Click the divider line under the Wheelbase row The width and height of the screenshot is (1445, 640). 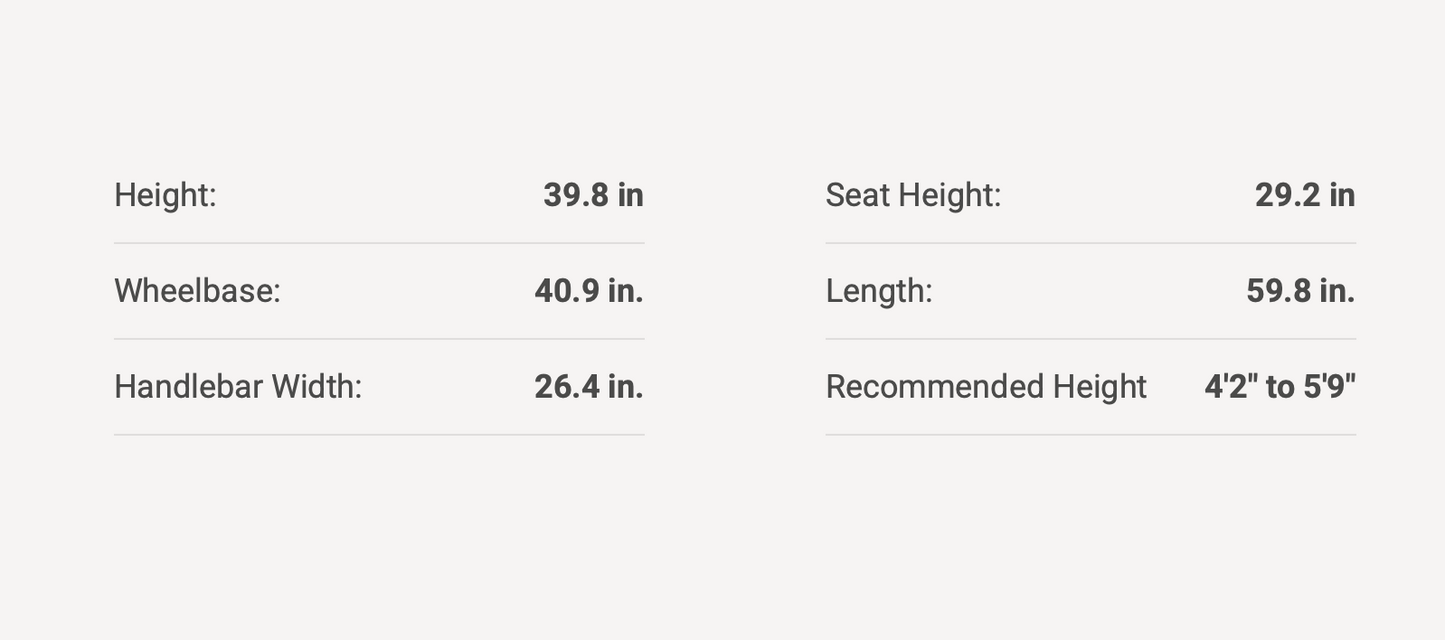point(379,339)
